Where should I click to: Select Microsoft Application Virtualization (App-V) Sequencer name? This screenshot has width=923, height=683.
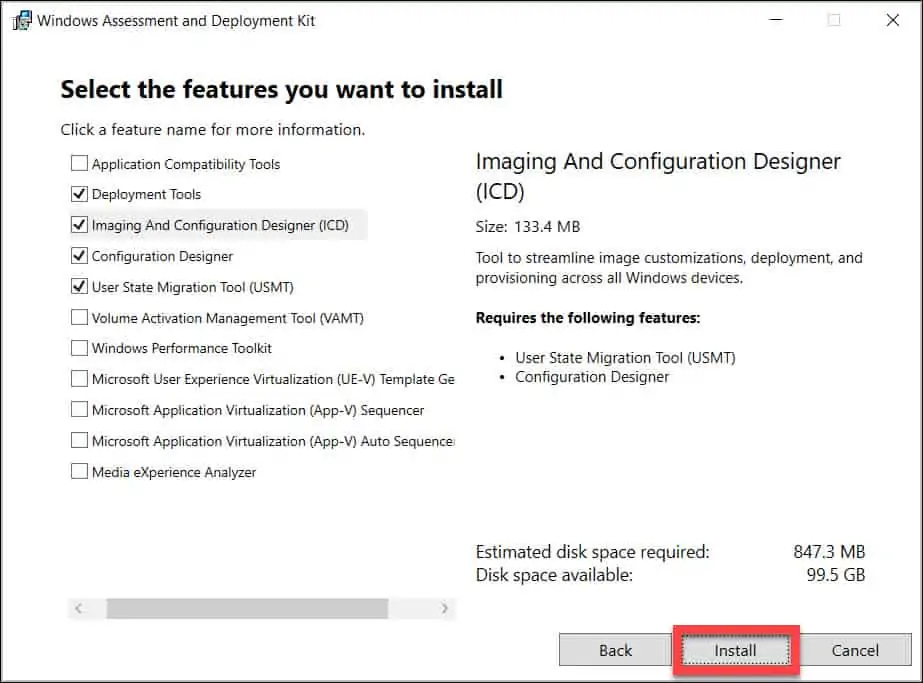pyautogui.click(x=258, y=410)
